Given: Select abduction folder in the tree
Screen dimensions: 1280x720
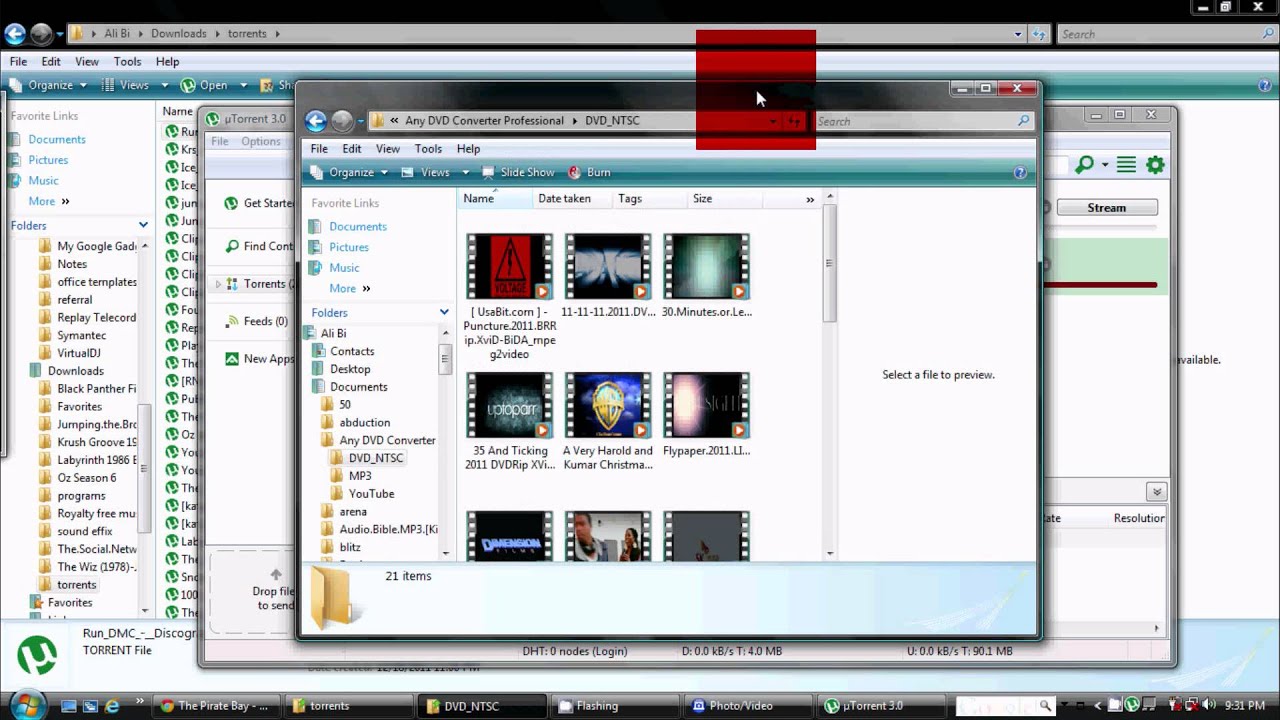Looking at the screenshot, I should tap(364, 423).
